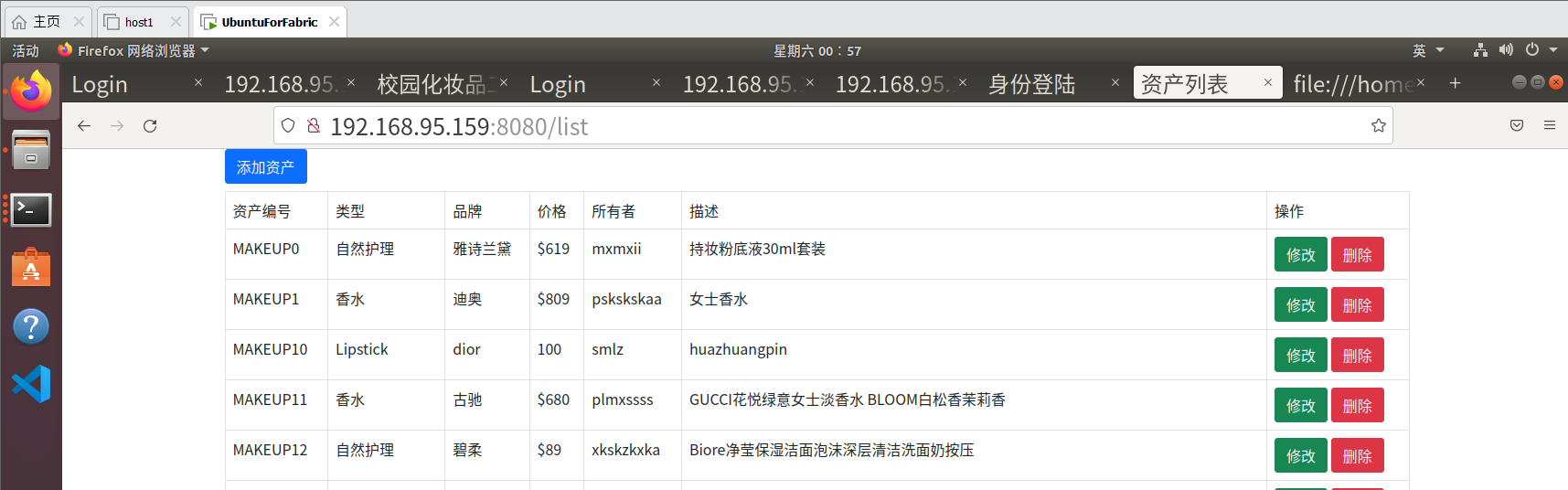
Task: Open the network status icon
Action: point(1480,50)
